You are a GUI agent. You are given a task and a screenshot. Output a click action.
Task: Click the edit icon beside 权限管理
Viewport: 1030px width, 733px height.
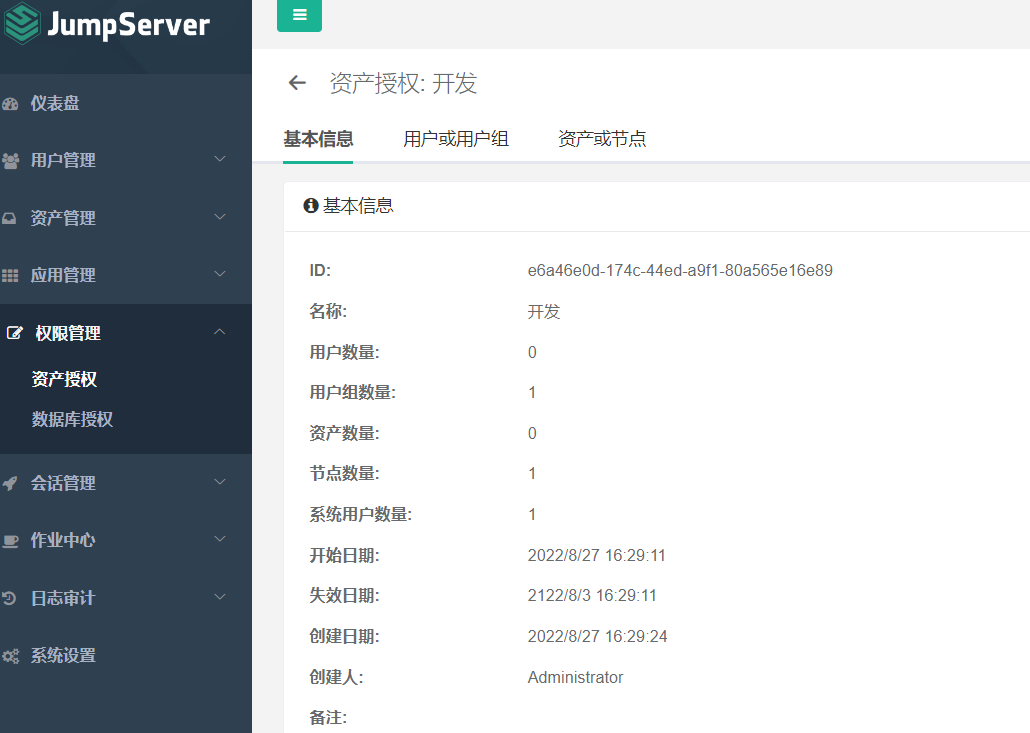(14, 333)
